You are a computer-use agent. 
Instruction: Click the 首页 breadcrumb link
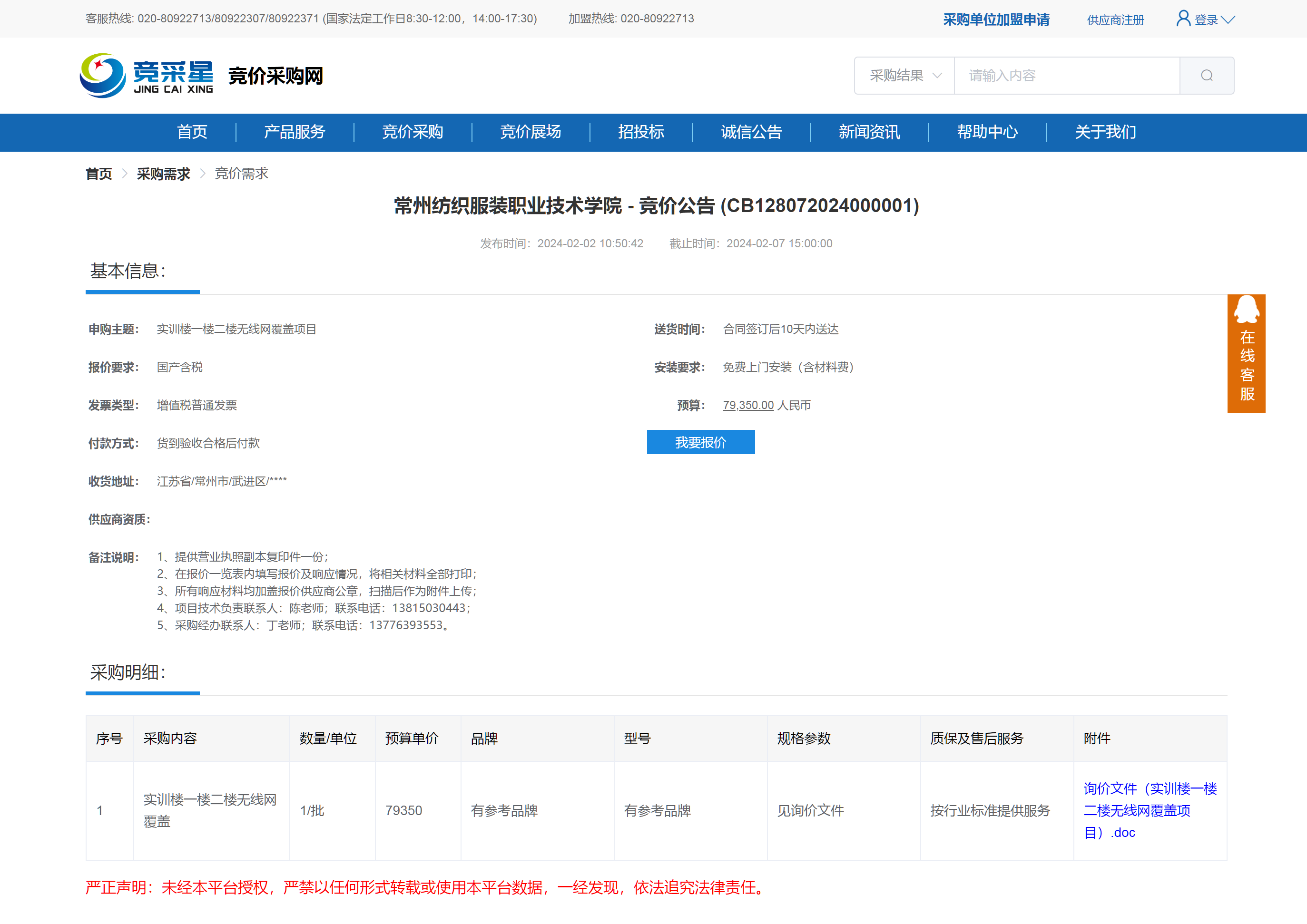[x=98, y=174]
